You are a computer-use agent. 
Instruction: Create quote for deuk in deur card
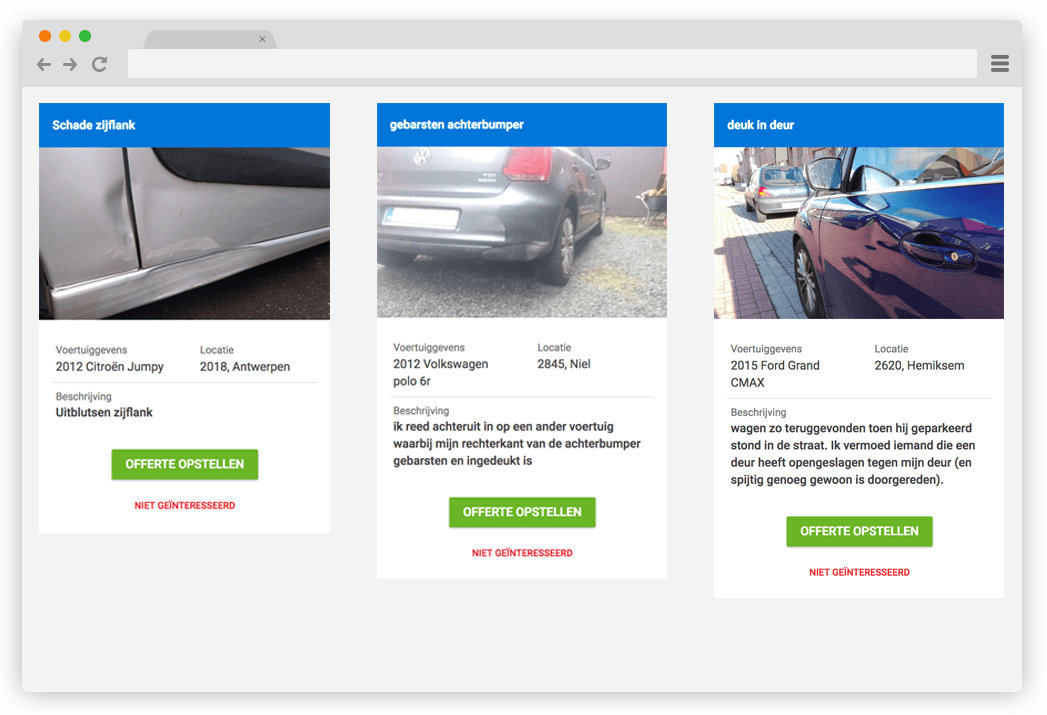859,531
